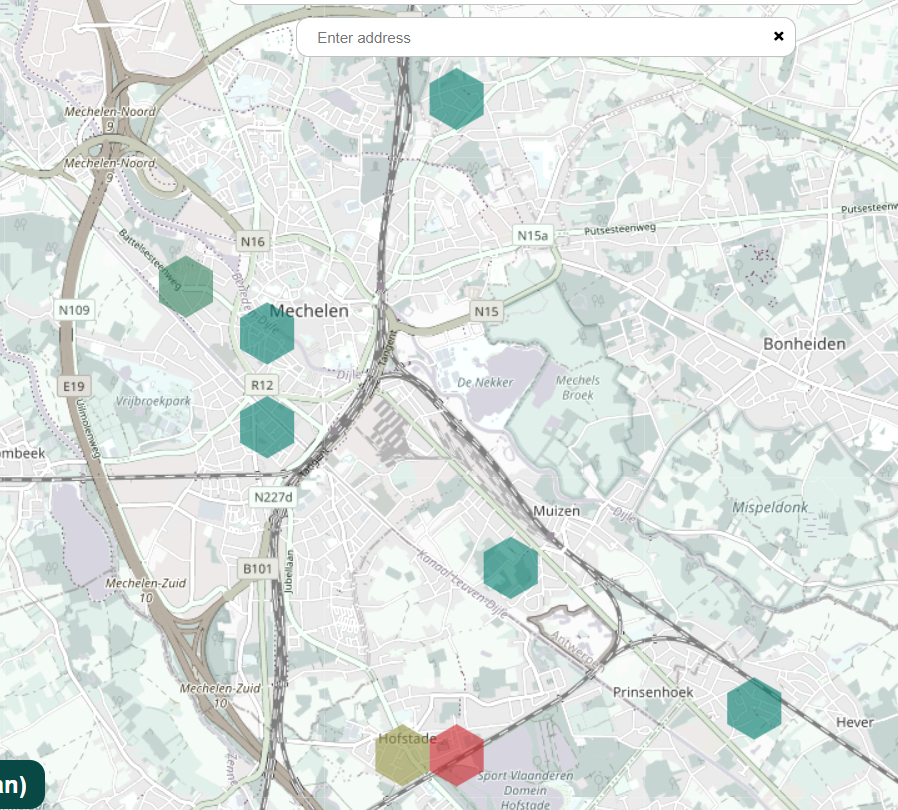
Task: Select the olive-yellow hexagon over Hofstade
Action: (x=403, y=755)
